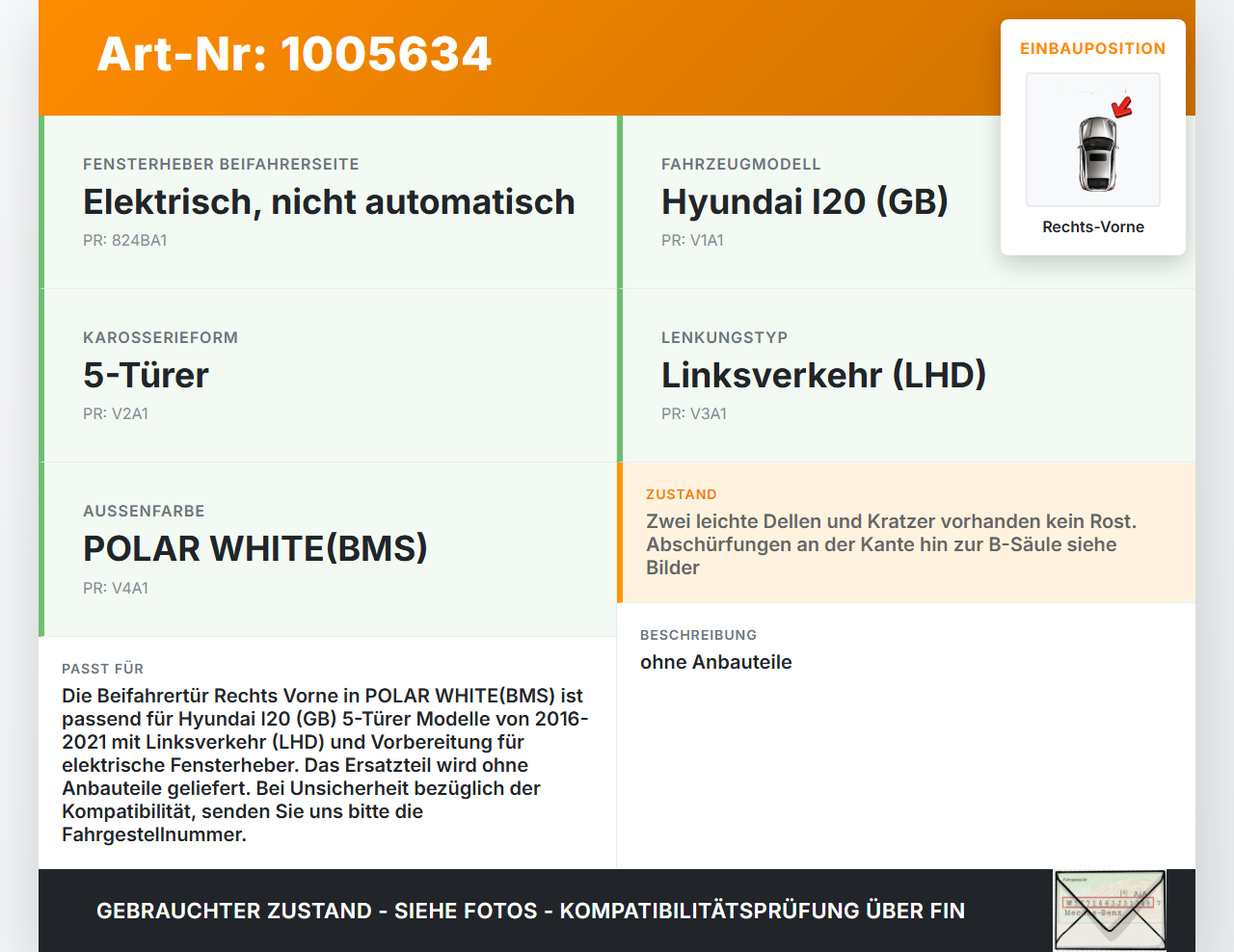
Task: Click the Elektrisch Fensterheber panel icon area
Action: click(328, 201)
